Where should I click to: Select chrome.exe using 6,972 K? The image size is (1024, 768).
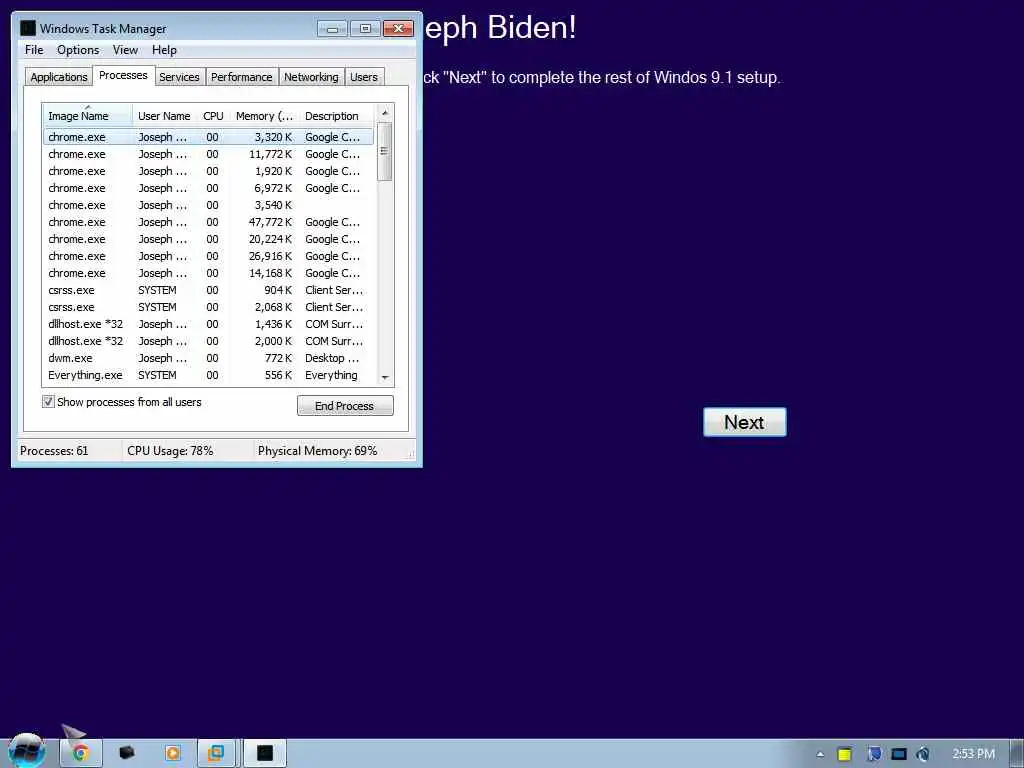tap(208, 188)
